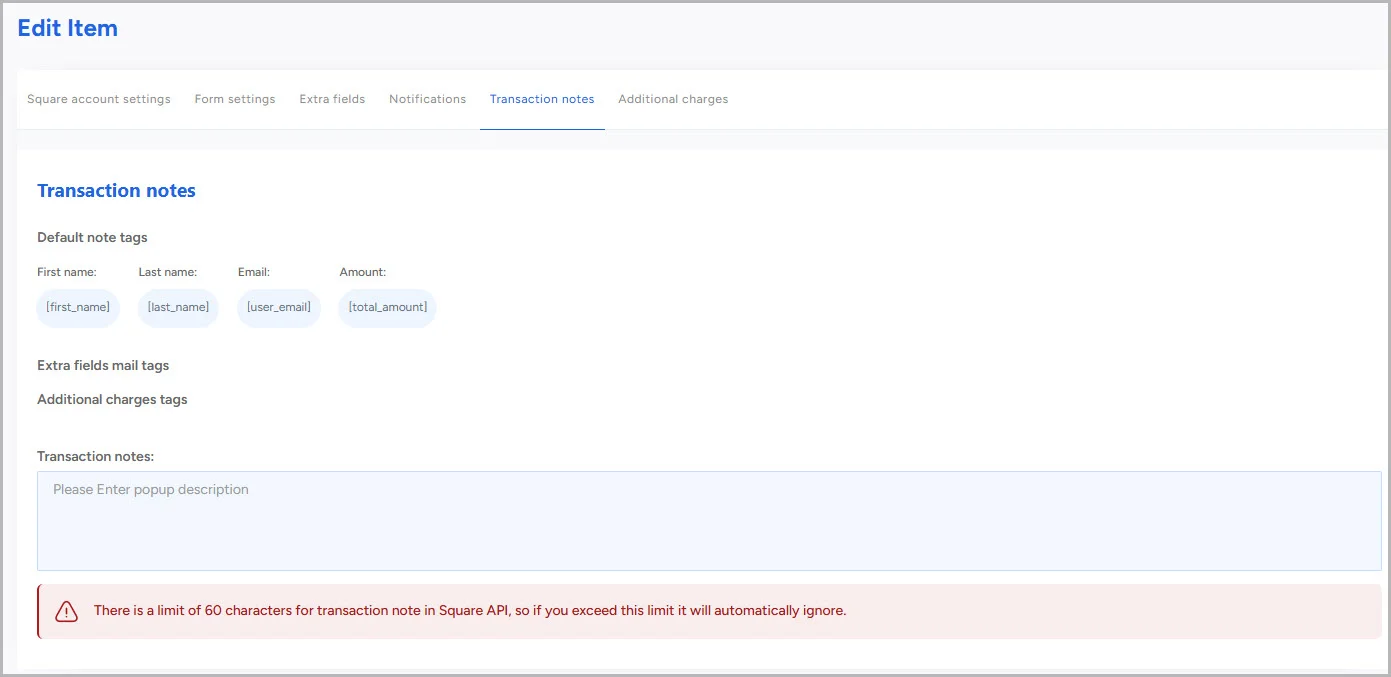The width and height of the screenshot is (1391, 677).
Task: Click the [user_email] tag chip
Action: pos(279,307)
